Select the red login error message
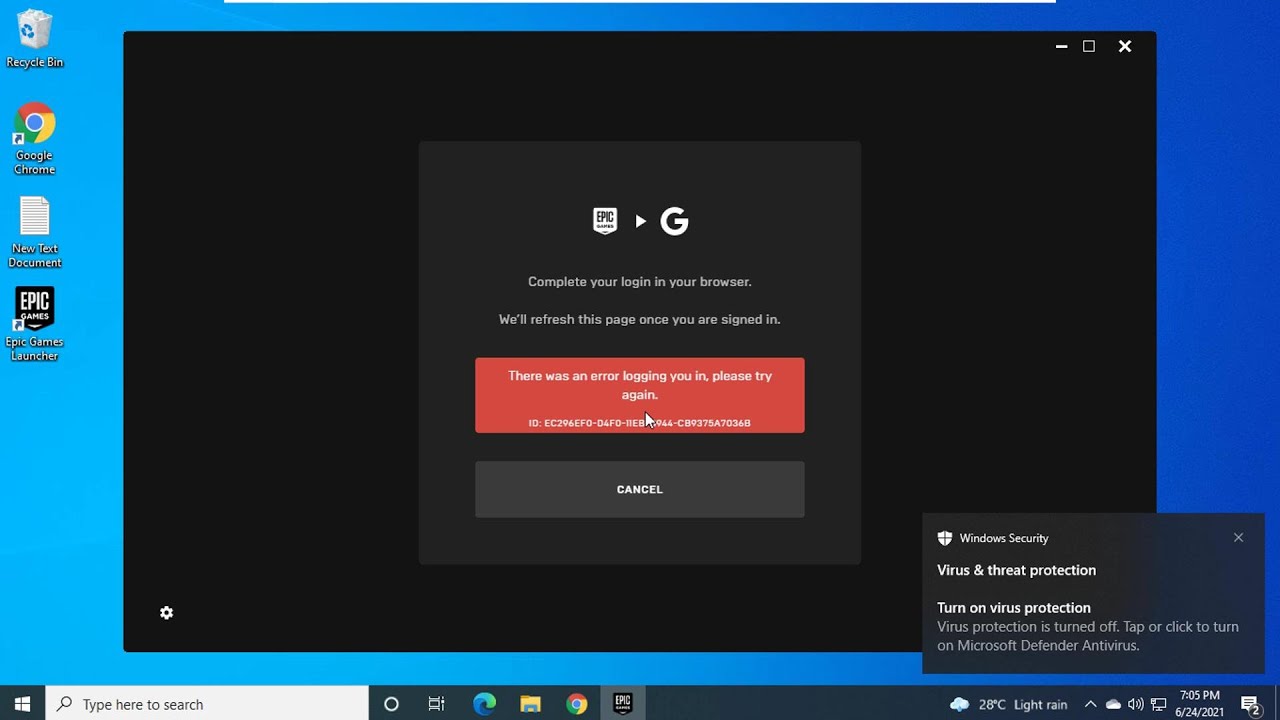This screenshot has height=720, width=1280. click(639, 395)
